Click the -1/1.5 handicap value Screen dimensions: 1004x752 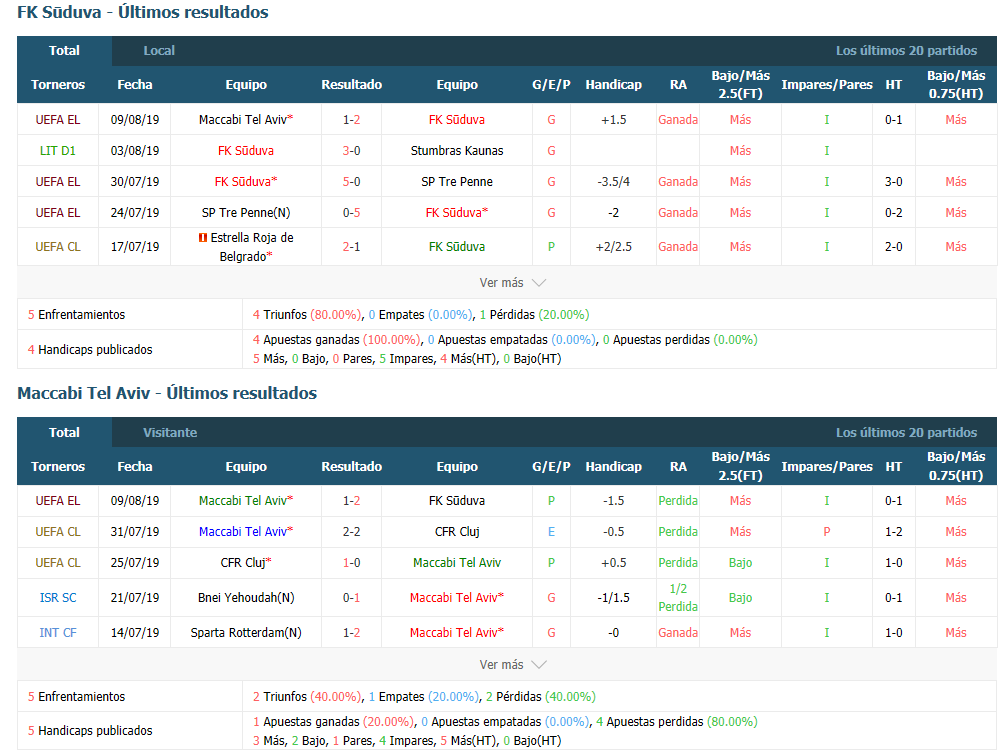point(613,598)
